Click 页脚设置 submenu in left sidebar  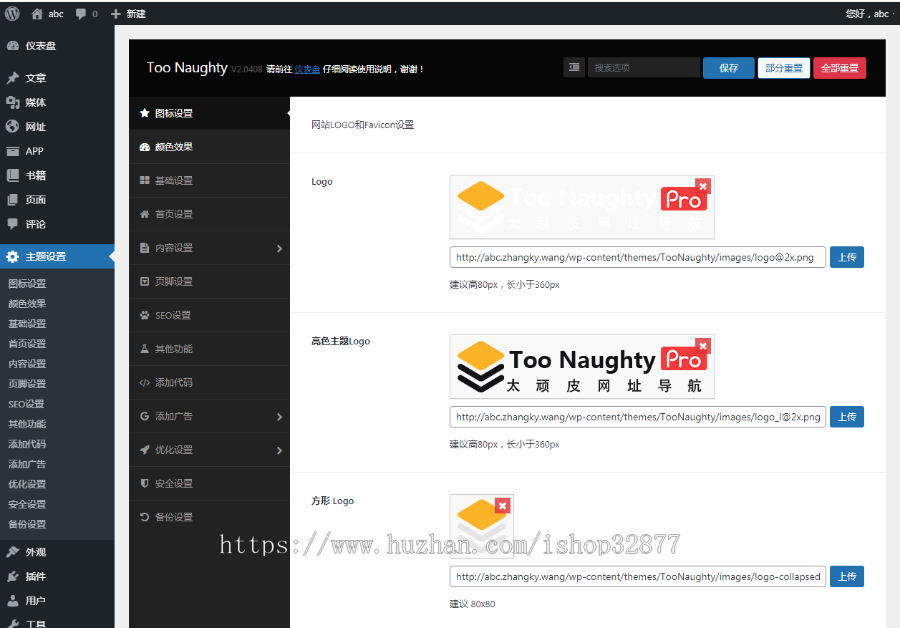pos(27,384)
